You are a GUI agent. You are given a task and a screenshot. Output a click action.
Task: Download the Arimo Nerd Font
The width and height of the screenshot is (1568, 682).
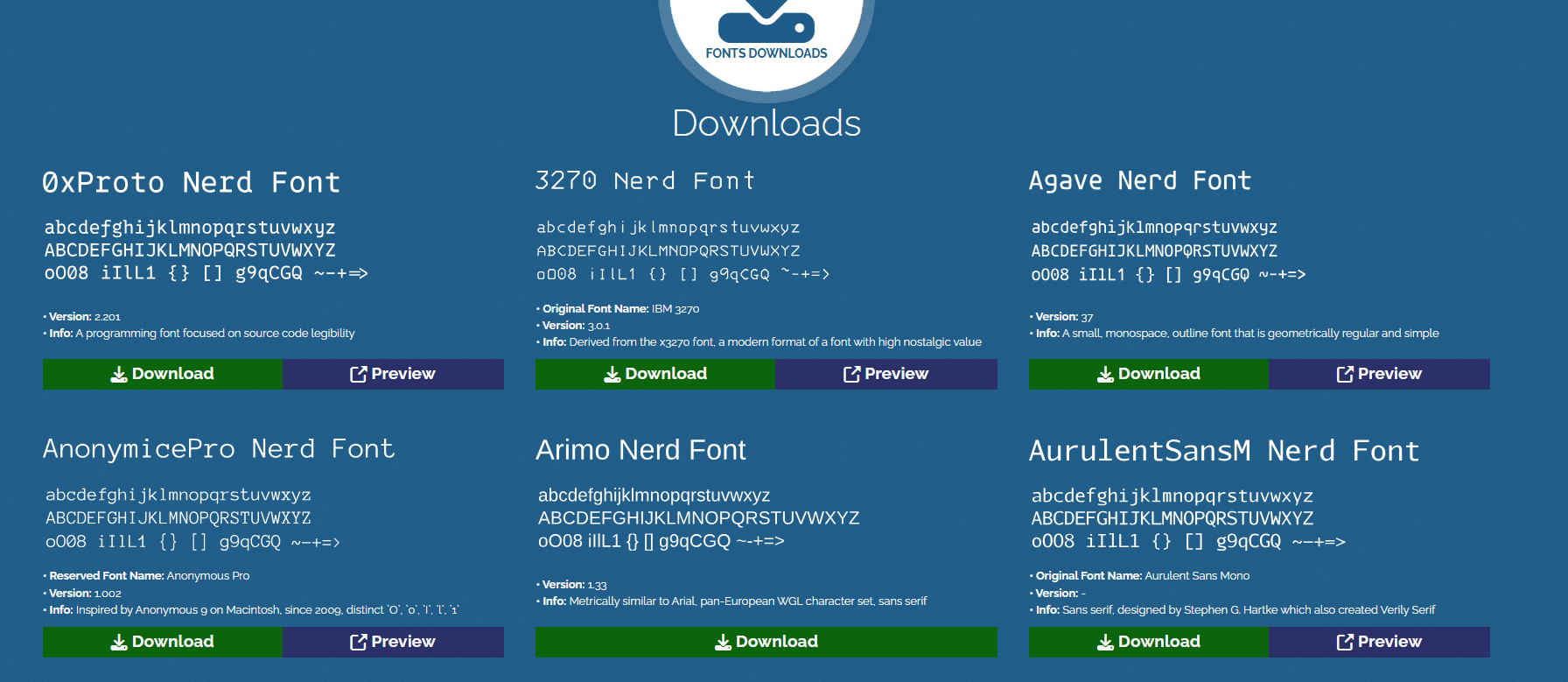[x=766, y=642]
